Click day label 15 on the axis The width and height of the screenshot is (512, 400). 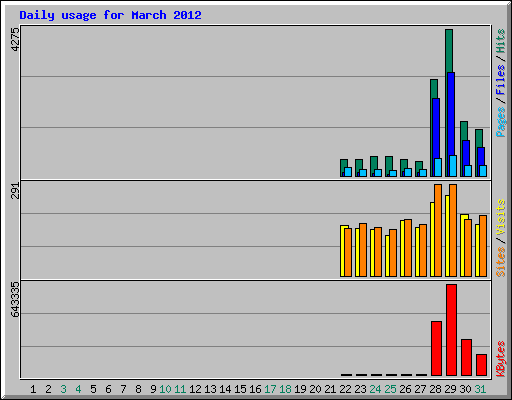240,389
